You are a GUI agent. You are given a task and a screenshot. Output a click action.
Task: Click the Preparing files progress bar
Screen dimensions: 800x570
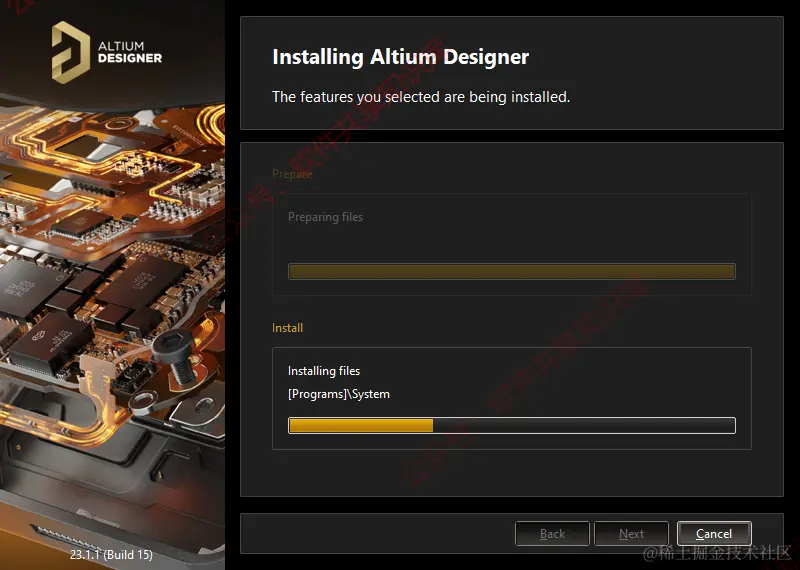click(x=512, y=271)
